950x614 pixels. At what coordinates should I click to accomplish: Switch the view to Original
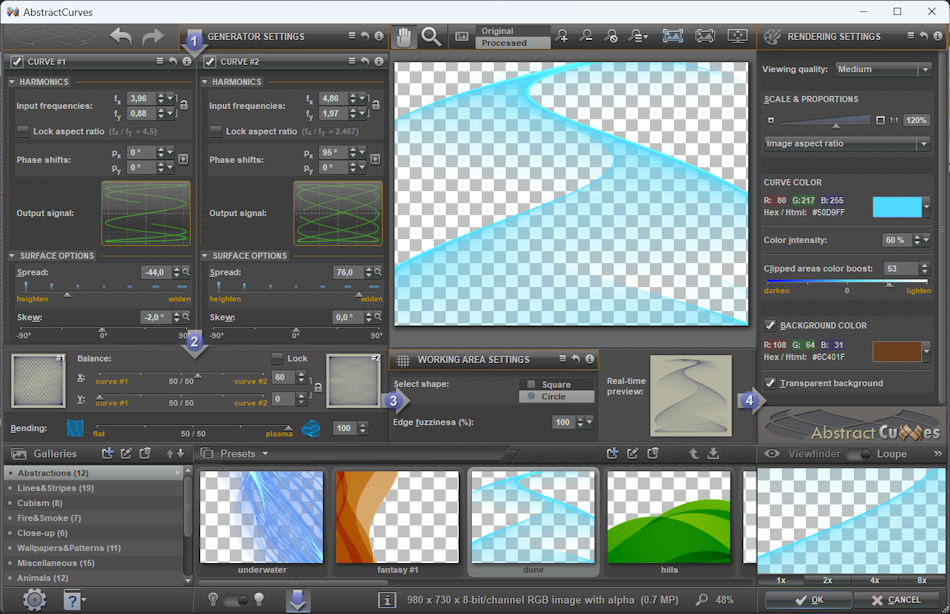click(x=514, y=31)
